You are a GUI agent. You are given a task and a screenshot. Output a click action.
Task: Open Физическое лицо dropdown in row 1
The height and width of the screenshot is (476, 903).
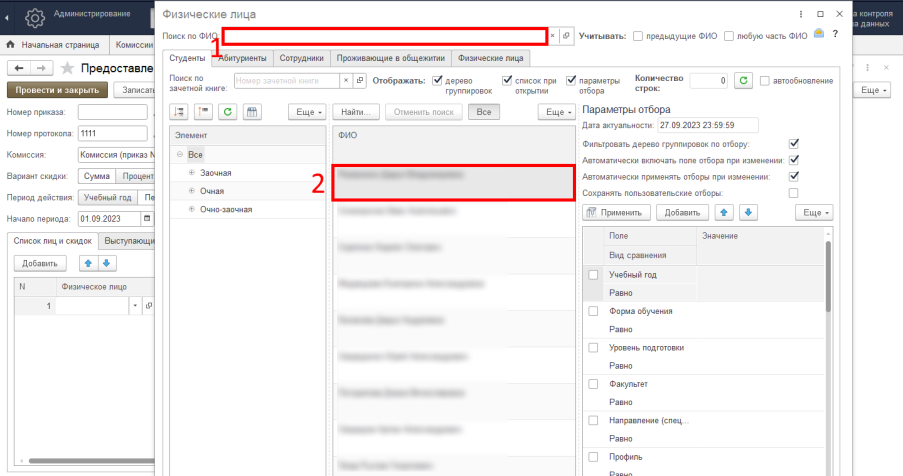pyautogui.click(x=135, y=306)
